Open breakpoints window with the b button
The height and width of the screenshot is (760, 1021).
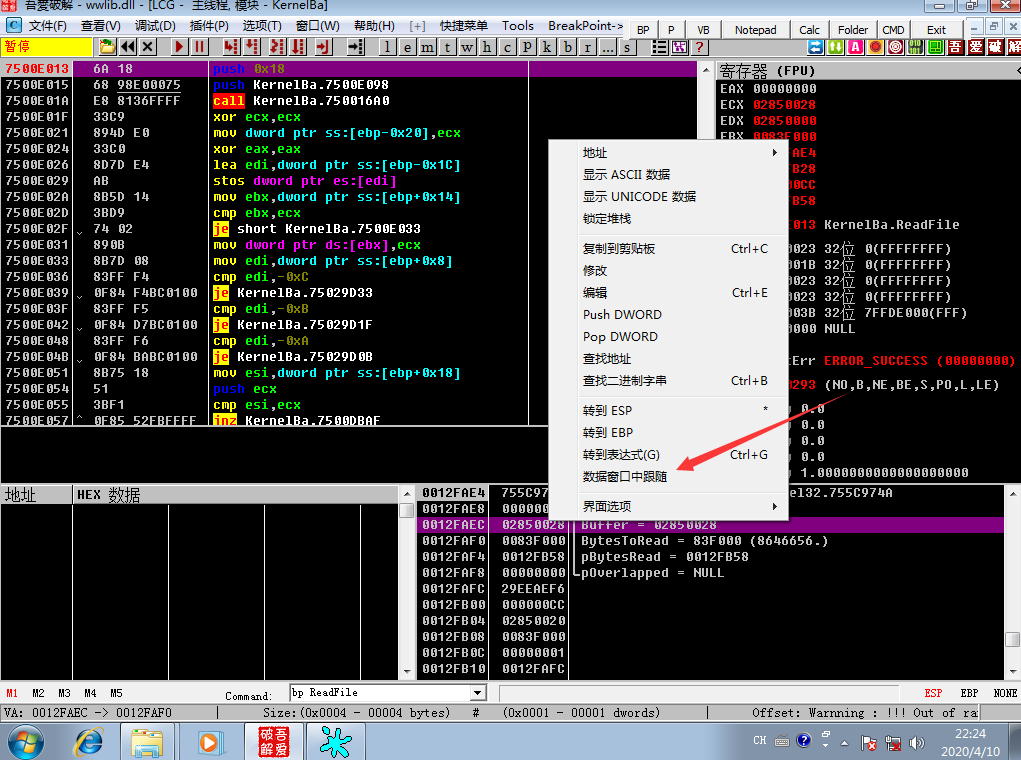coord(568,47)
